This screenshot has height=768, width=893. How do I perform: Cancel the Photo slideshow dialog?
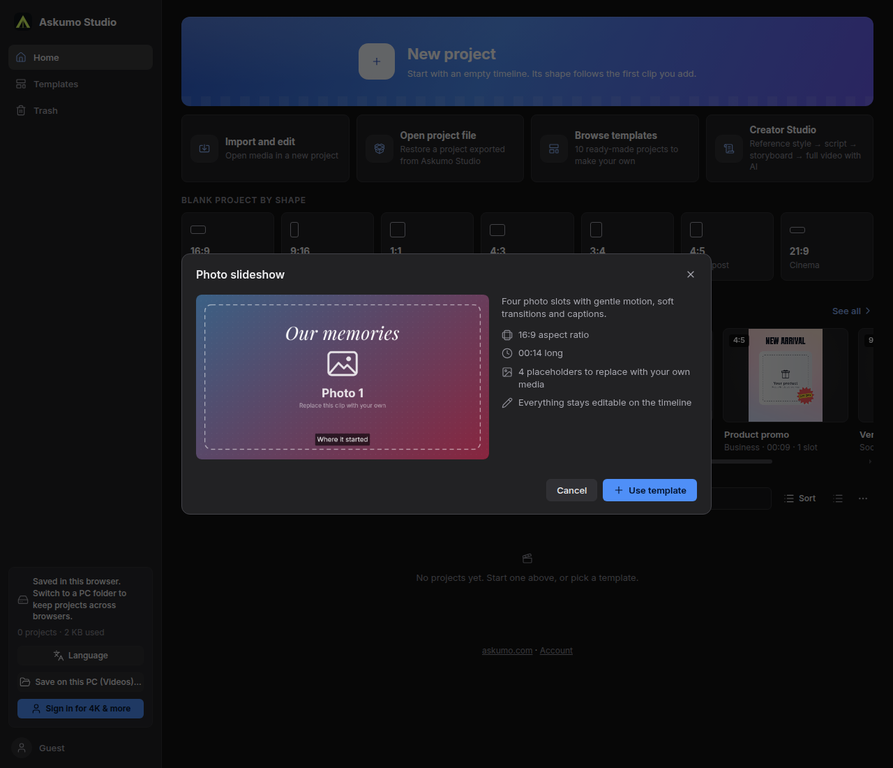[x=571, y=490]
